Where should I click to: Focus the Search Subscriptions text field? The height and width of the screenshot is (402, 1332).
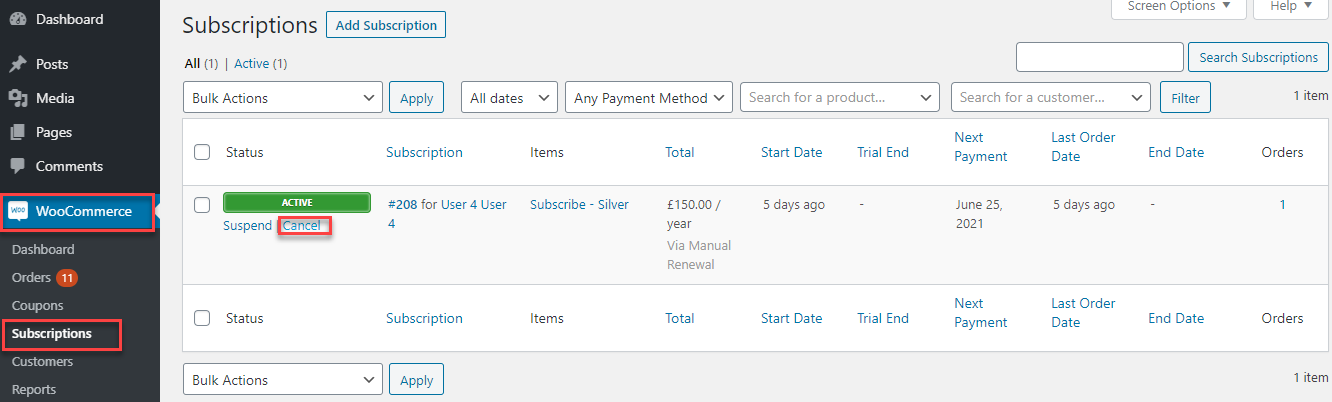(1100, 57)
